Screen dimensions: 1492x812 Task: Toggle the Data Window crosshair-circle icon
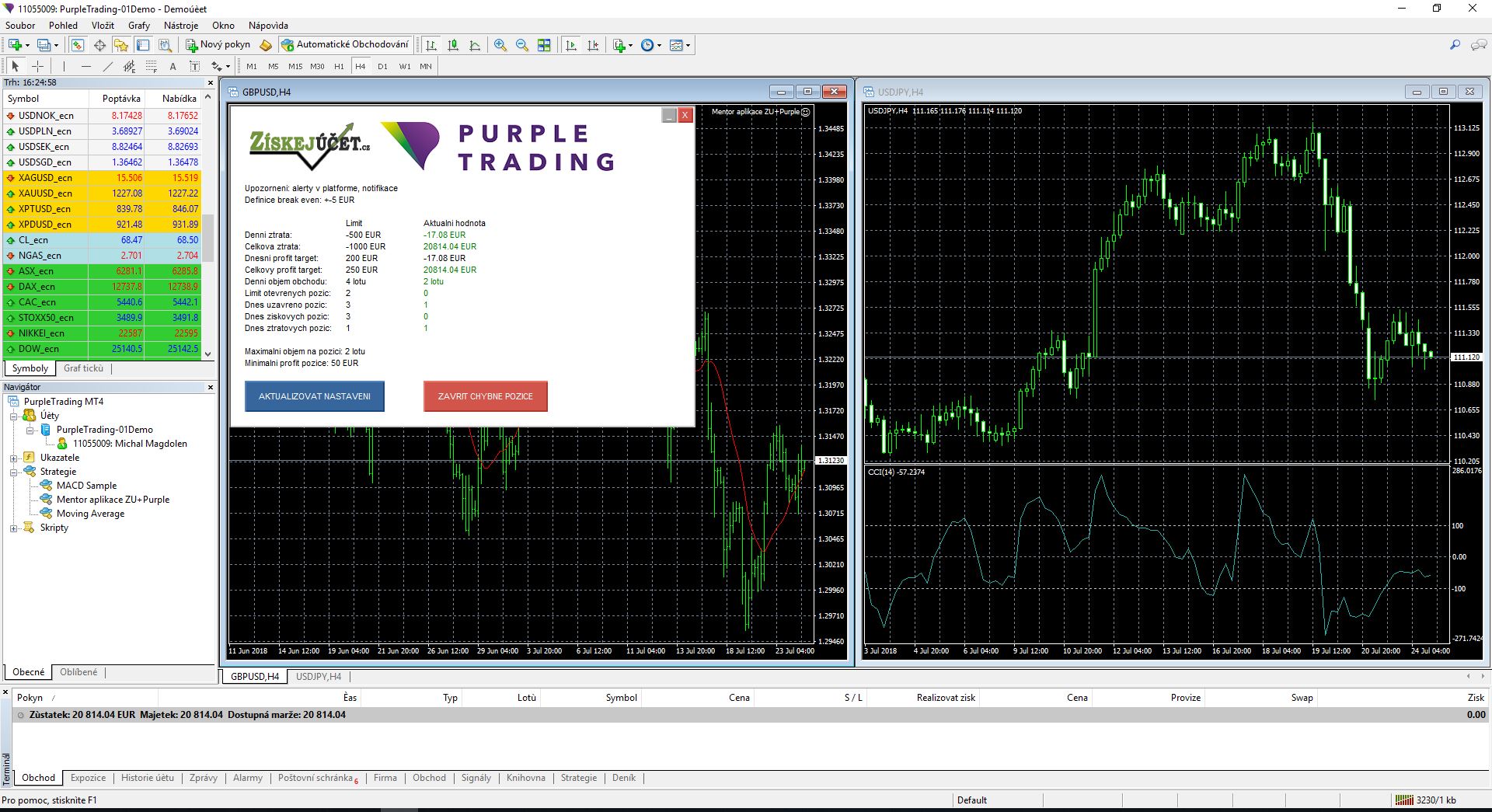99,45
